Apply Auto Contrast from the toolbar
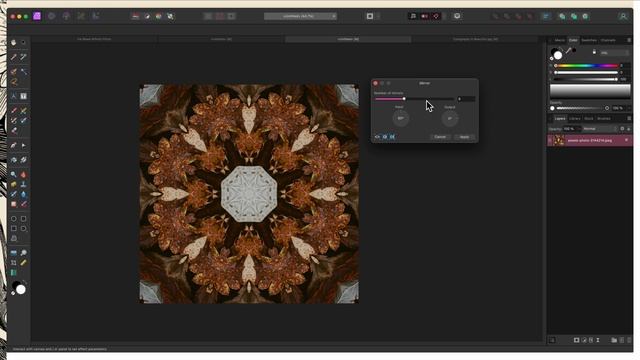 [x=147, y=16]
